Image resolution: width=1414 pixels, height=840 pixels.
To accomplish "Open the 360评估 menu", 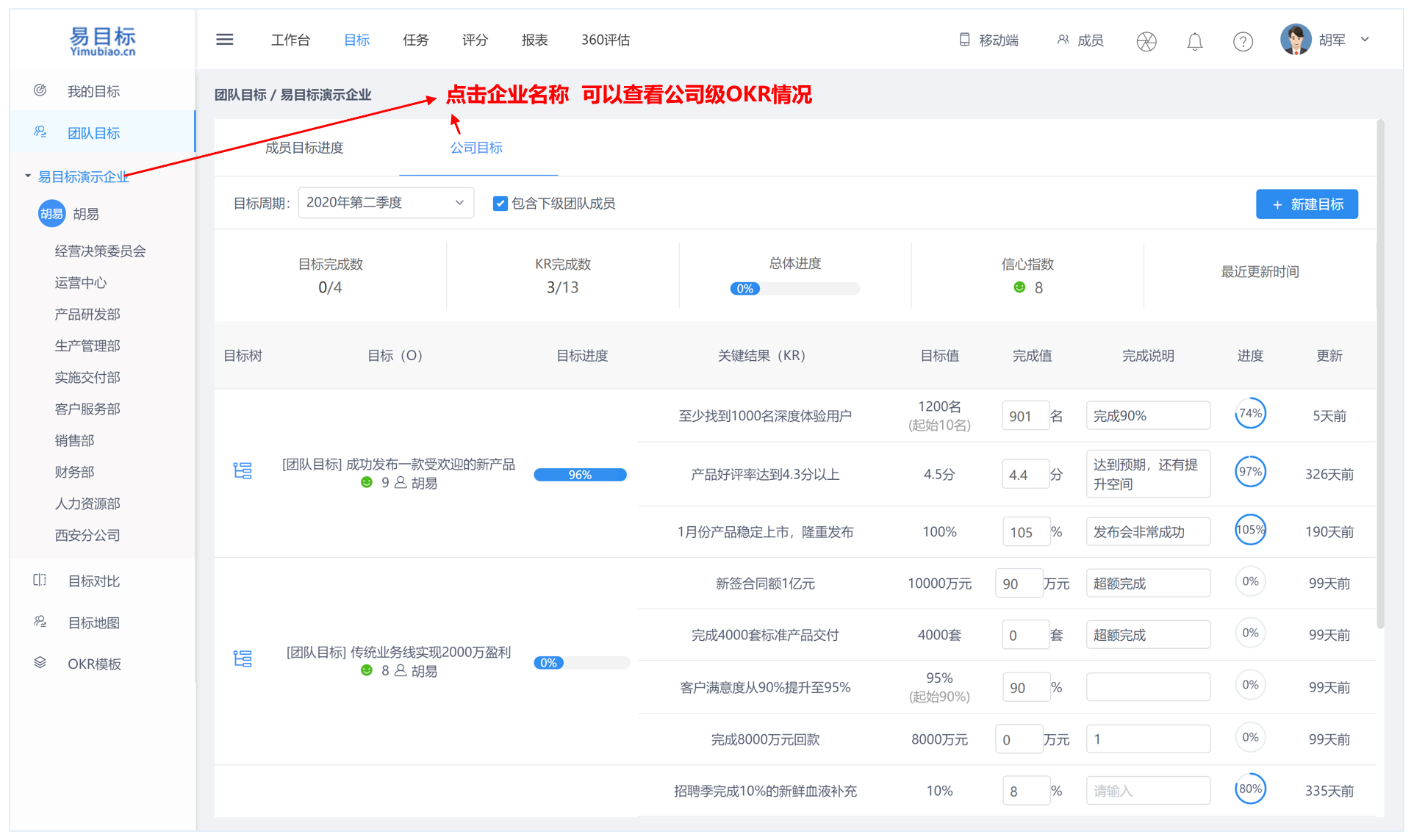I will (606, 40).
